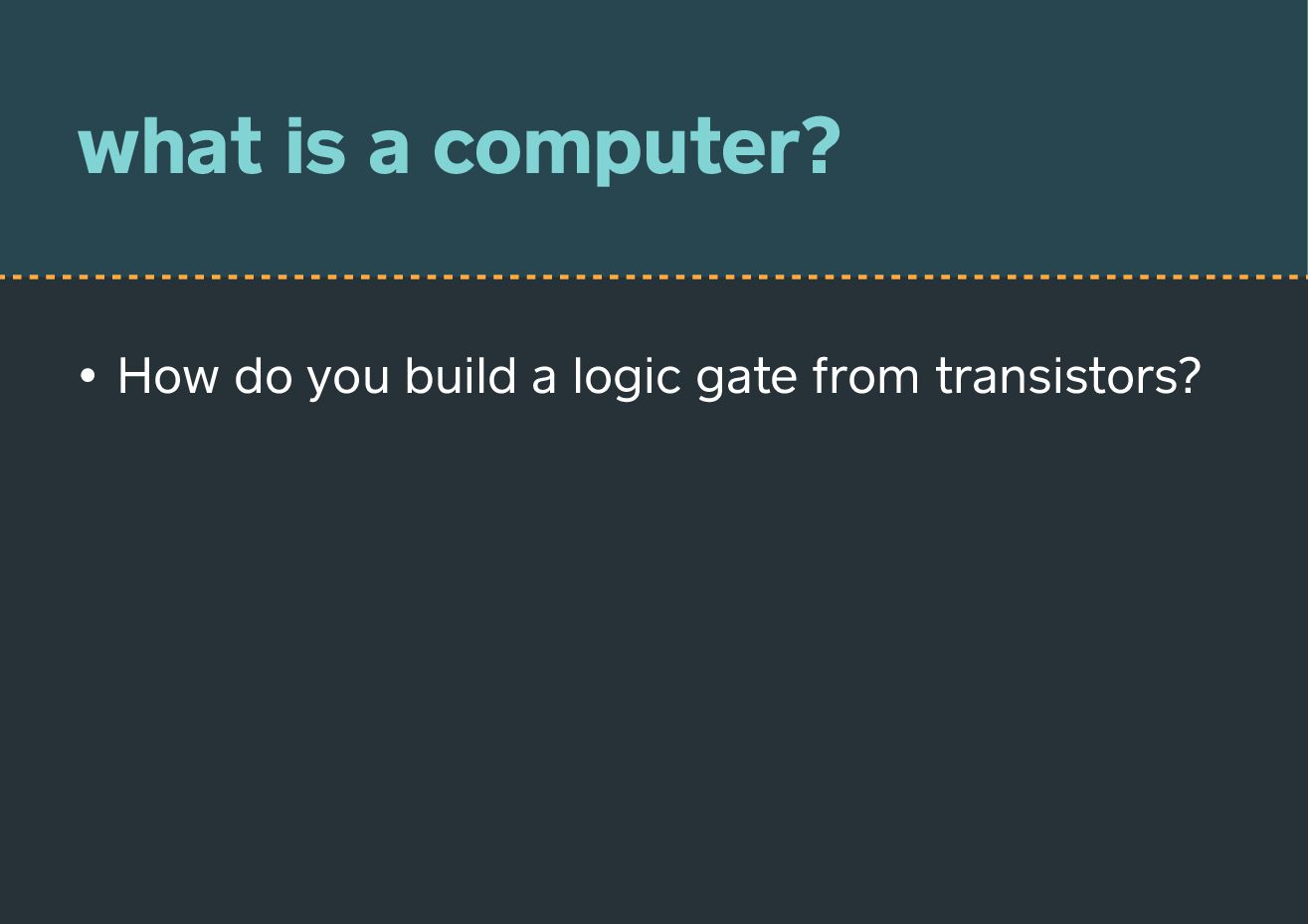This screenshot has width=1308, height=924.
Task: Click the "a" before "logic" in bullet
Action: [544, 382]
